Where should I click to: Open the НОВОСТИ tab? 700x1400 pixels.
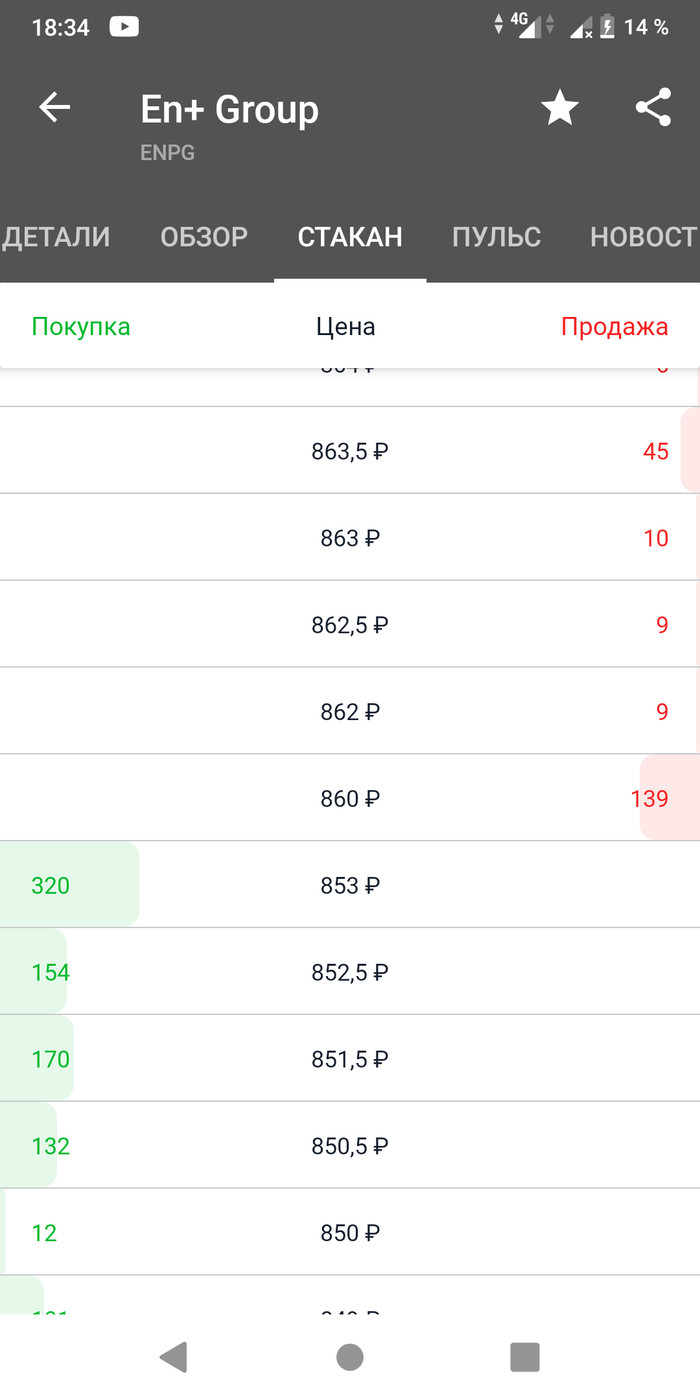coord(643,237)
